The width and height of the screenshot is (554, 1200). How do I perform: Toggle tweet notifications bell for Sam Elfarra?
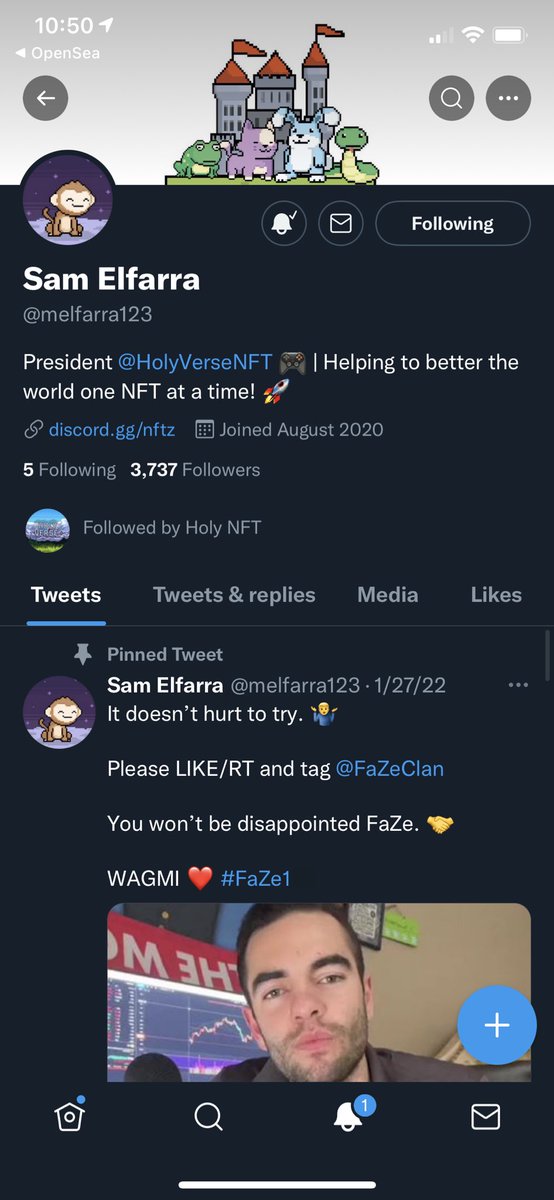point(284,224)
